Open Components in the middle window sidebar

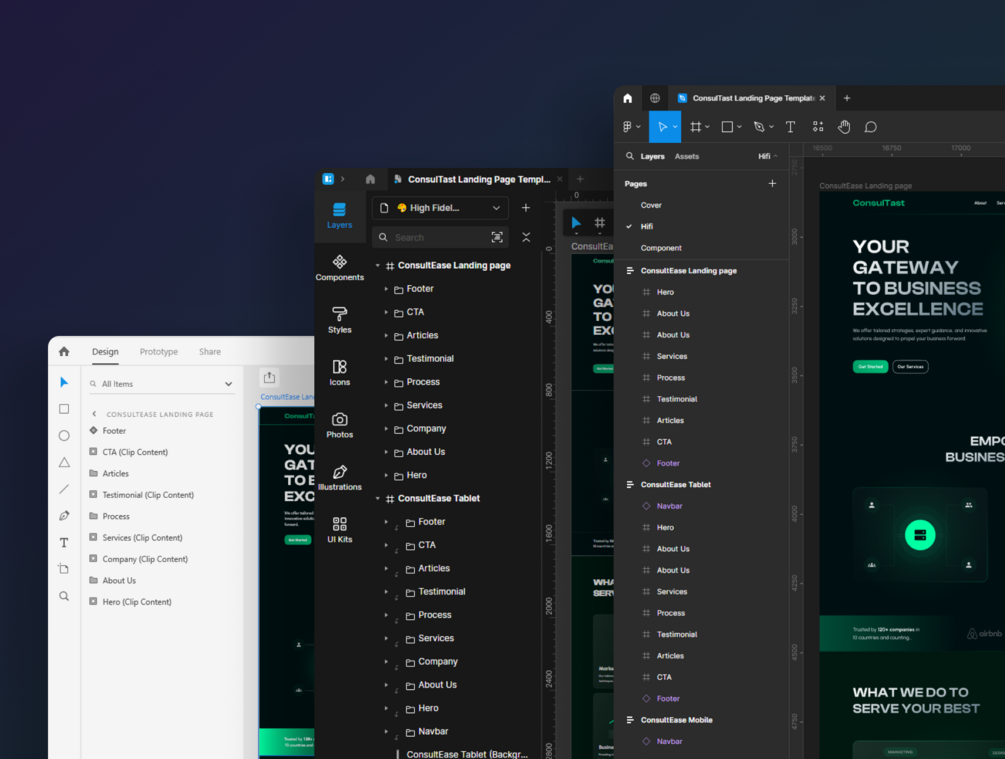[x=340, y=268]
